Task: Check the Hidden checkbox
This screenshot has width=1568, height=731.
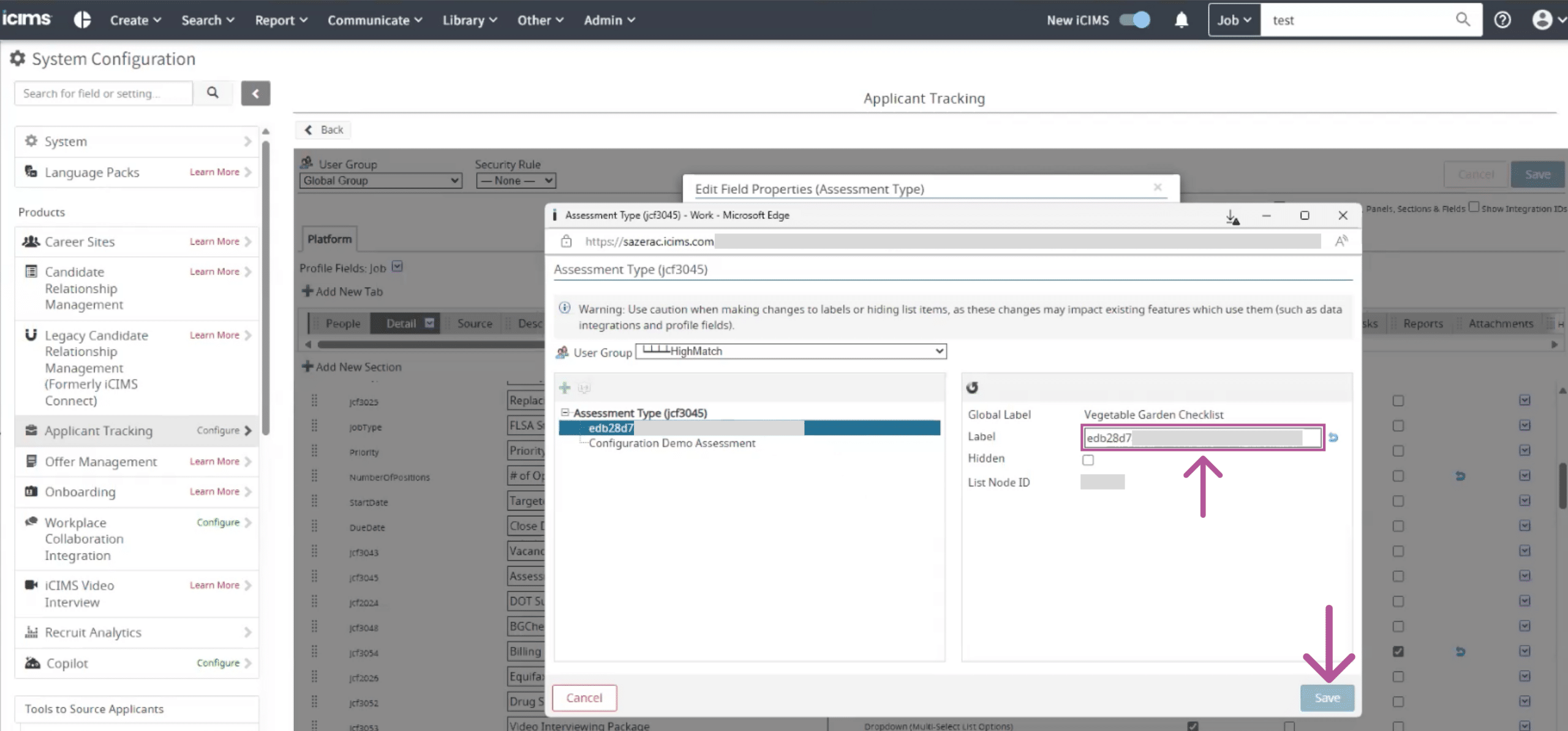Action: click(1088, 460)
